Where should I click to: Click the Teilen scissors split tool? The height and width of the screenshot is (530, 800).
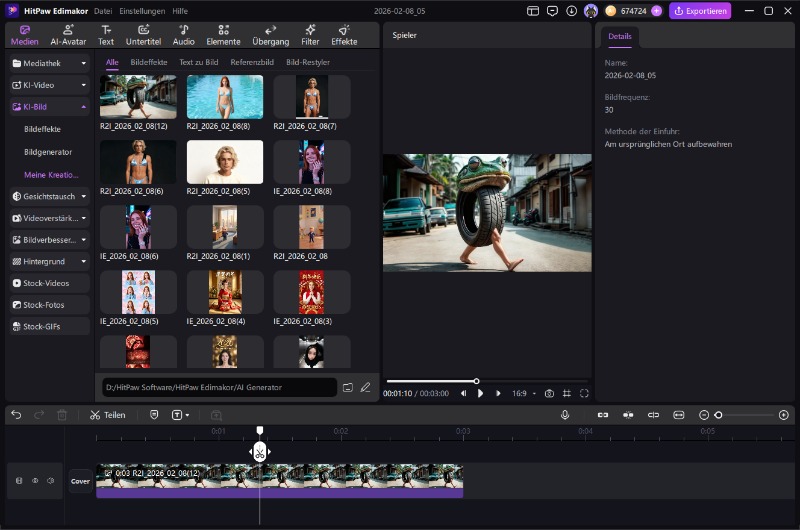pos(107,415)
